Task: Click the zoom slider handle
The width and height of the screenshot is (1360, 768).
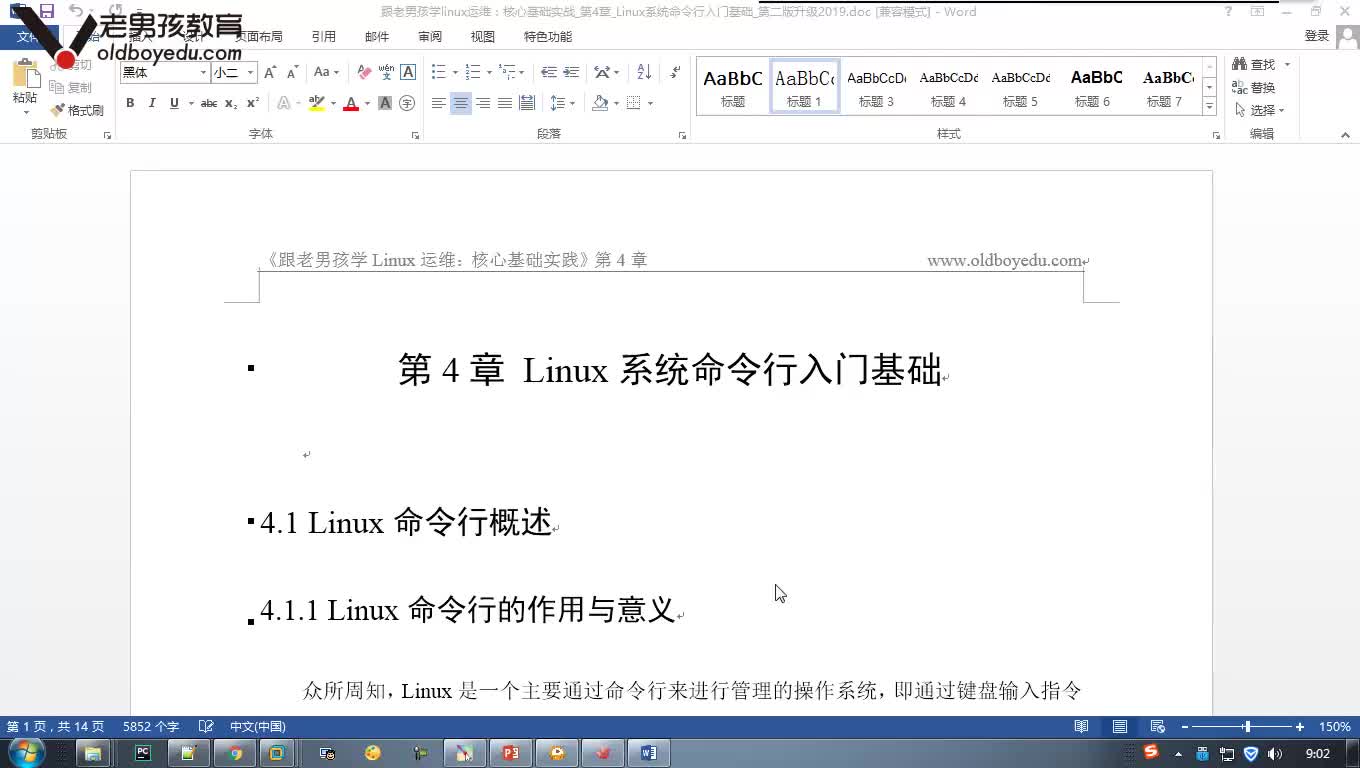Action: point(1247,727)
